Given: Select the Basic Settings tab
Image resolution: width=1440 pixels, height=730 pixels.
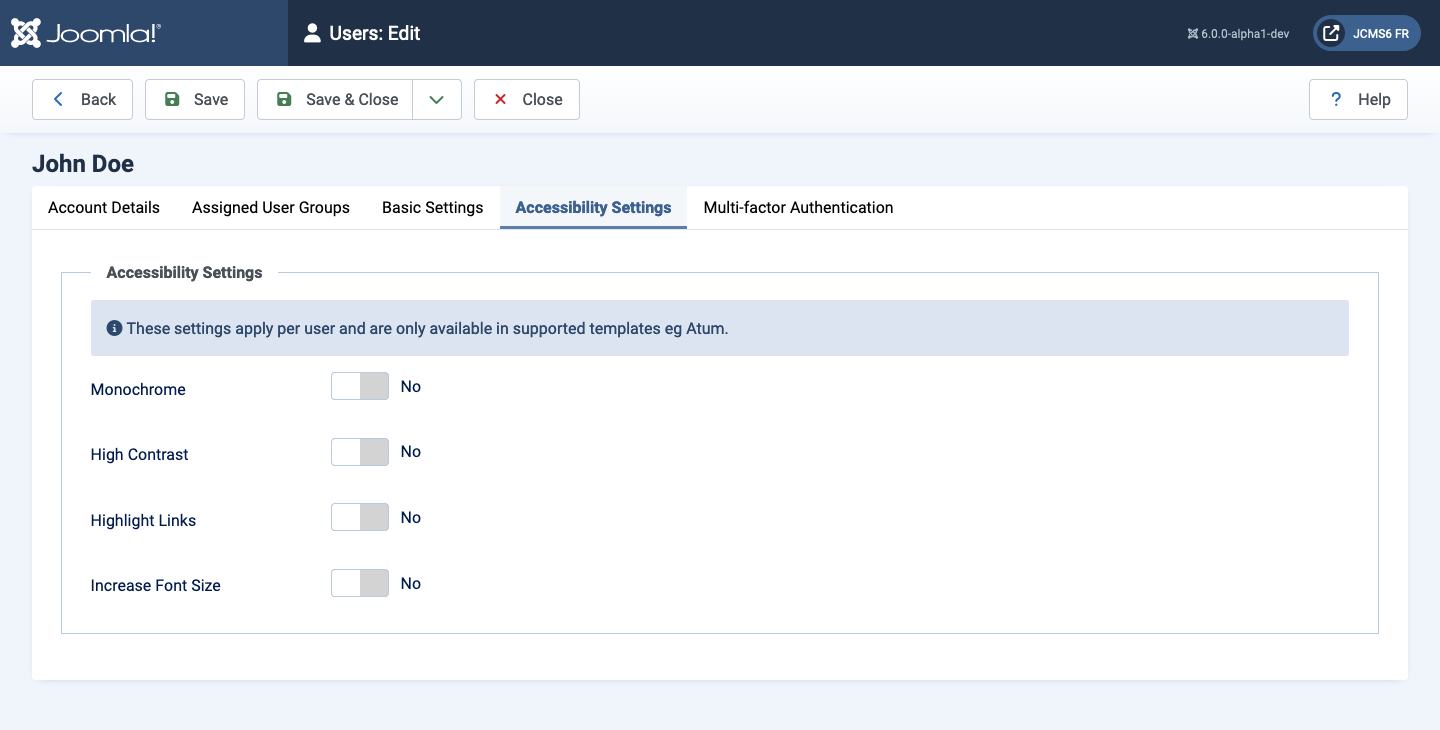Looking at the screenshot, I should (x=433, y=207).
